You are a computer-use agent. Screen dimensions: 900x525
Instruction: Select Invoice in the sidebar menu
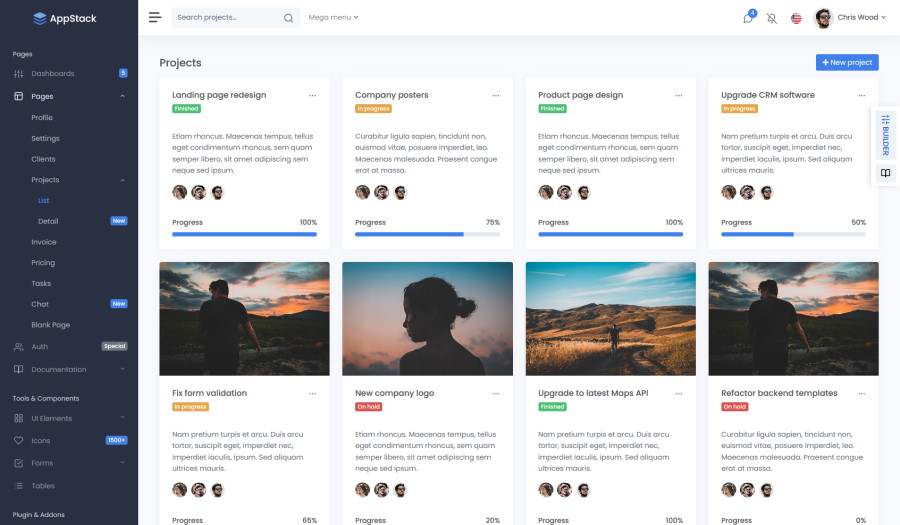44,242
